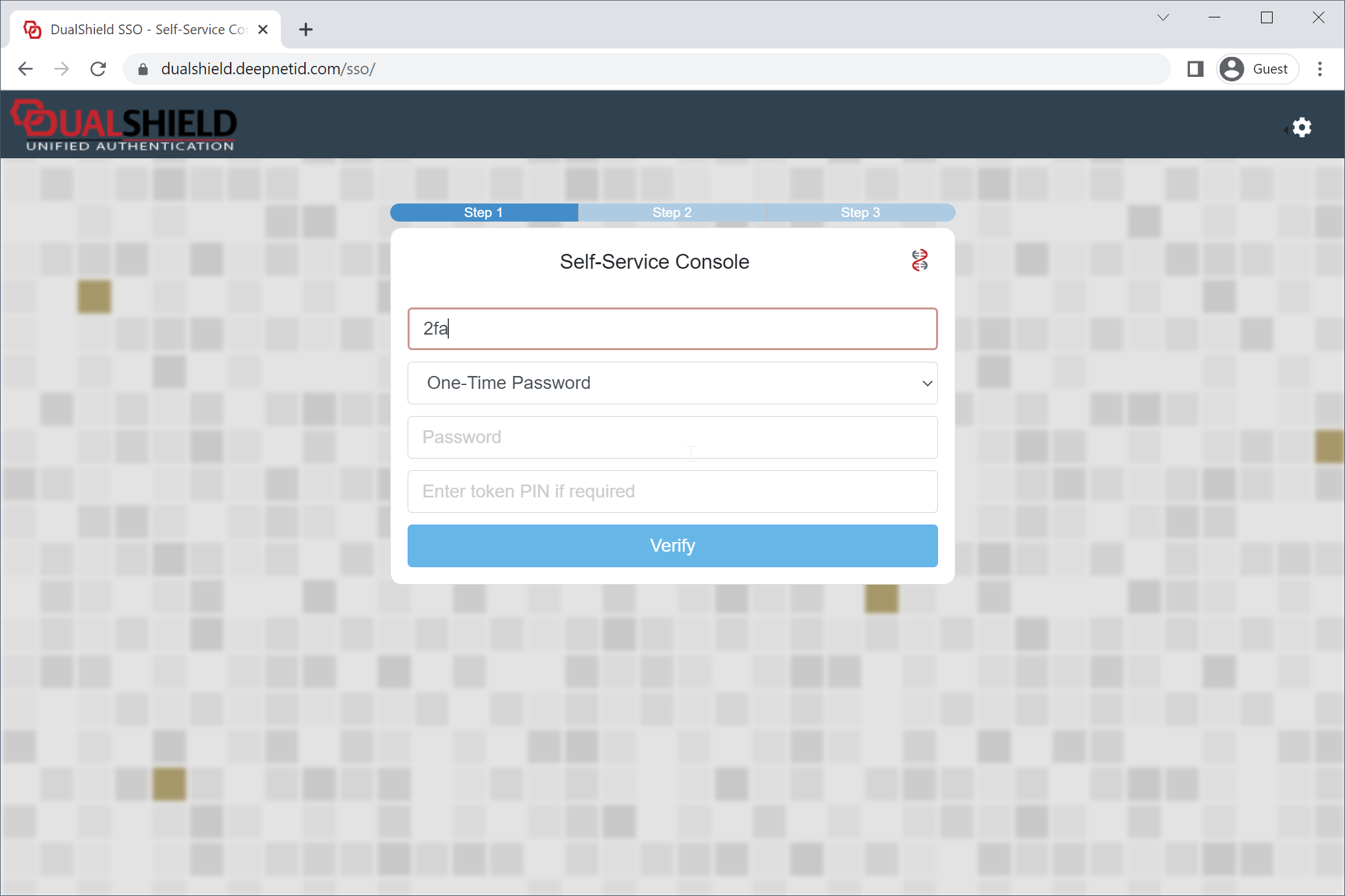Select the Step 3 progress tab
Image resolution: width=1345 pixels, height=896 pixels.
click(860, 213)
